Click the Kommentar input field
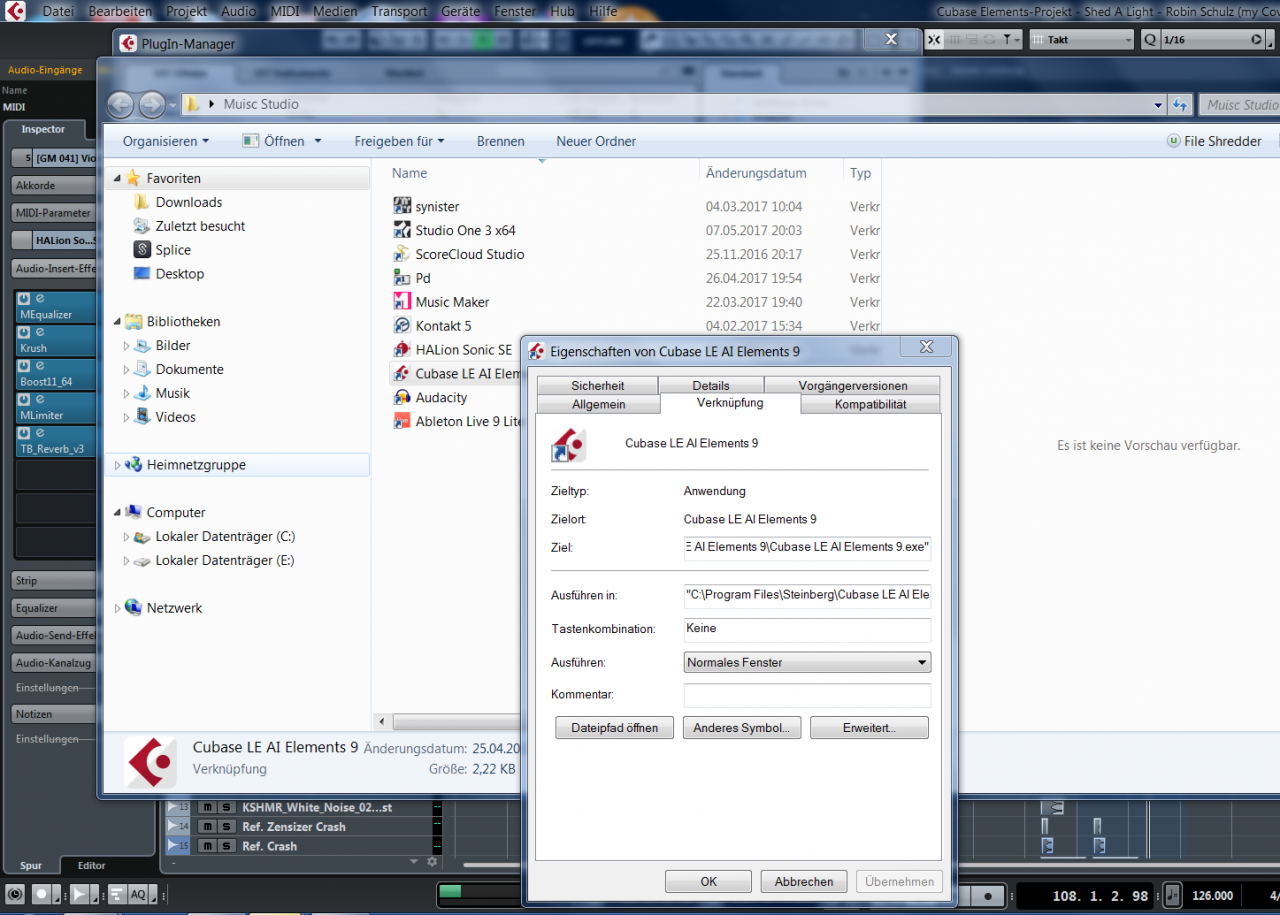Viewport: 1280px width, 915px height. pyautogui.click(x=807, y=695)
